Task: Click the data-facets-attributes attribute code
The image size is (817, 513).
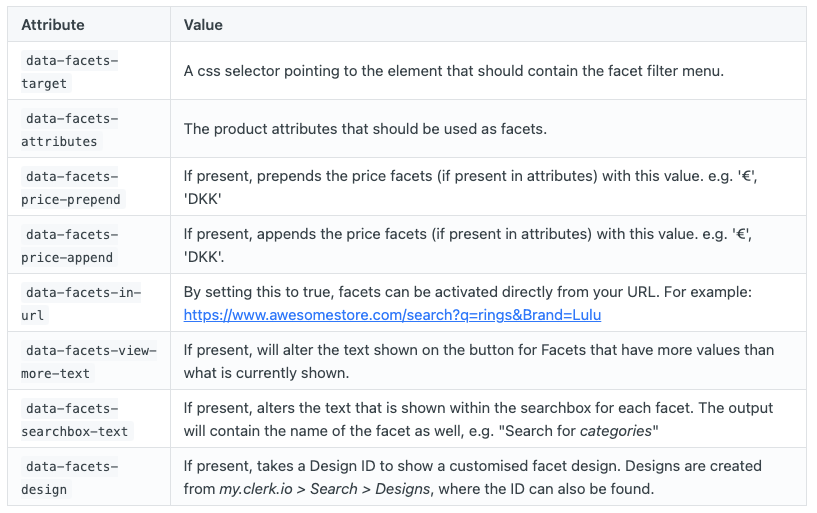Action: click(x=70, y=130)
